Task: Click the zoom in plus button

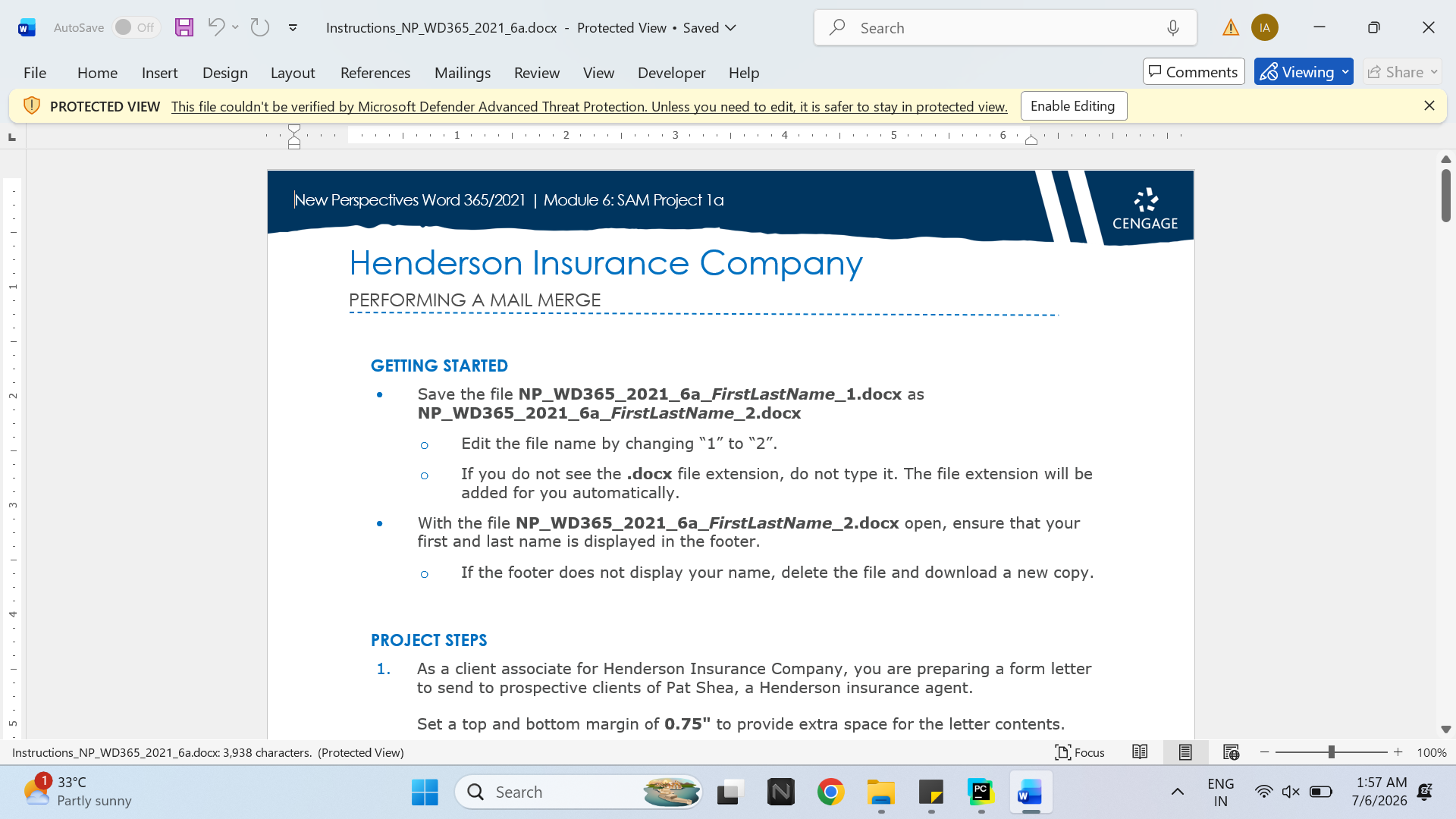Action: pos(1398,752)
